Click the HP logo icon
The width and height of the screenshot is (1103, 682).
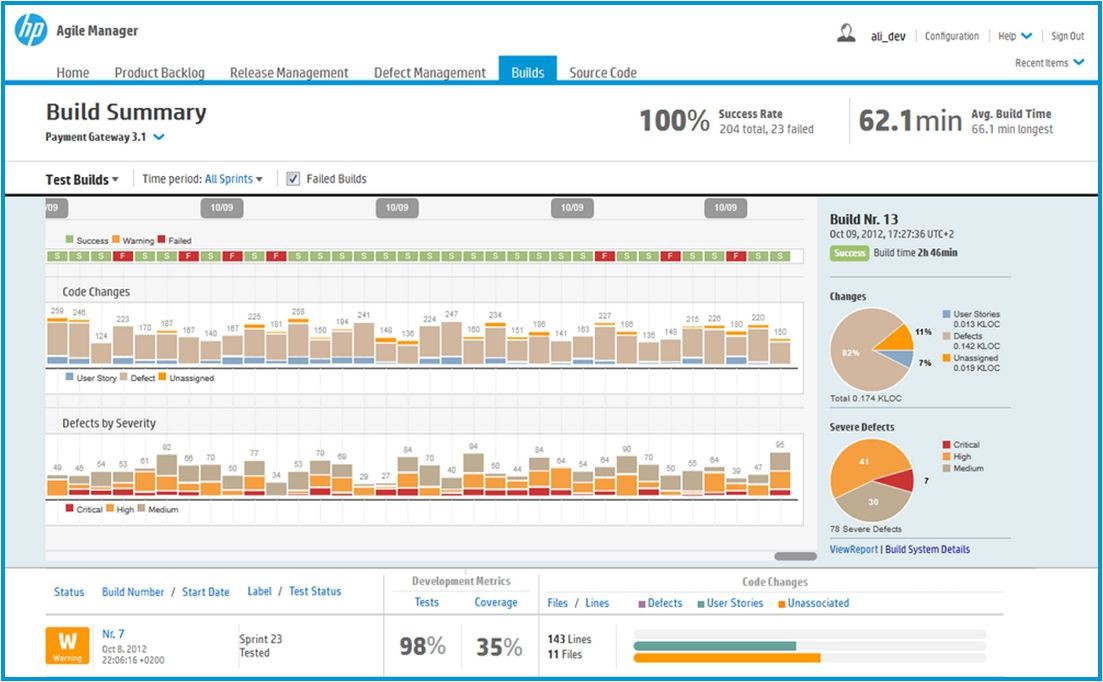click(31, 31)
